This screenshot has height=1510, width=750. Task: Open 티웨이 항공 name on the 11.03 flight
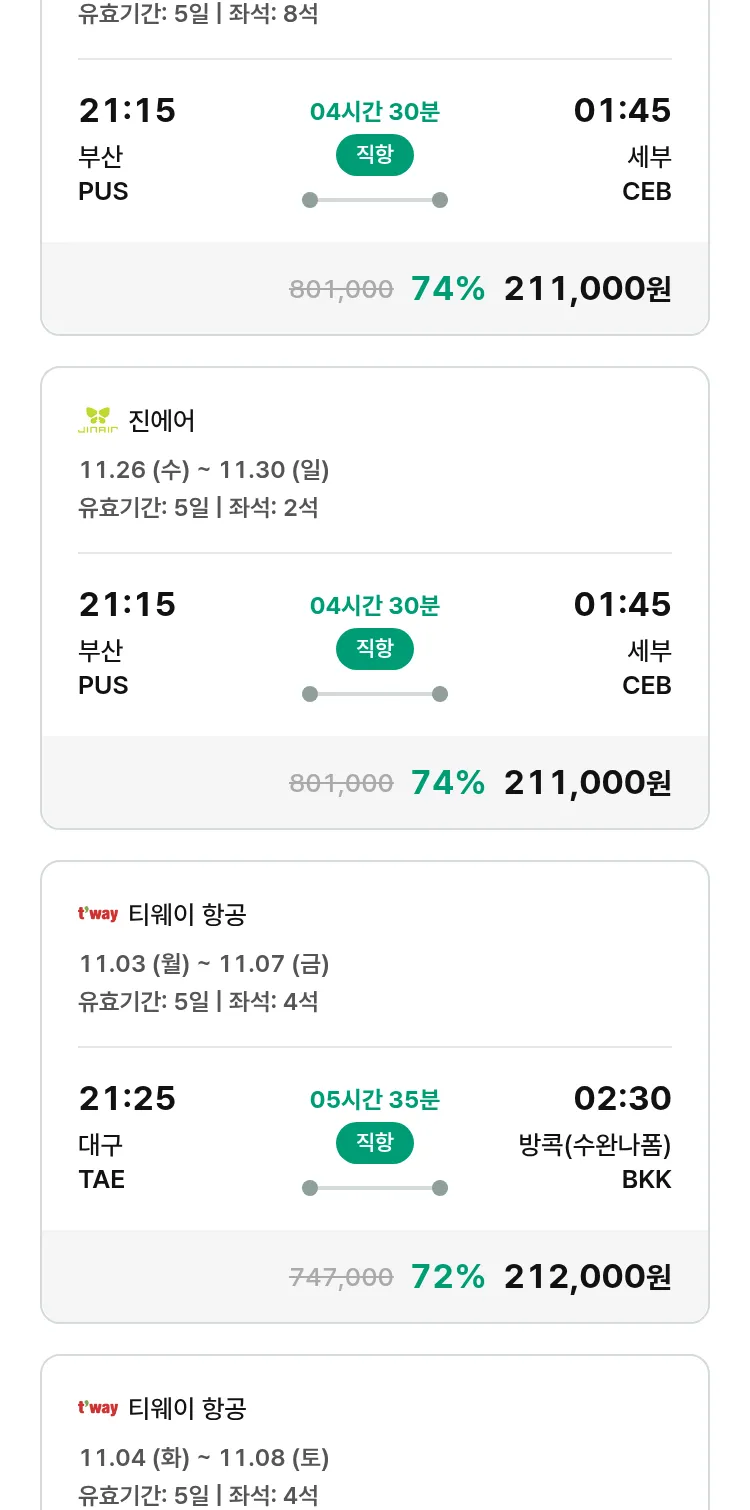[187, 914]
